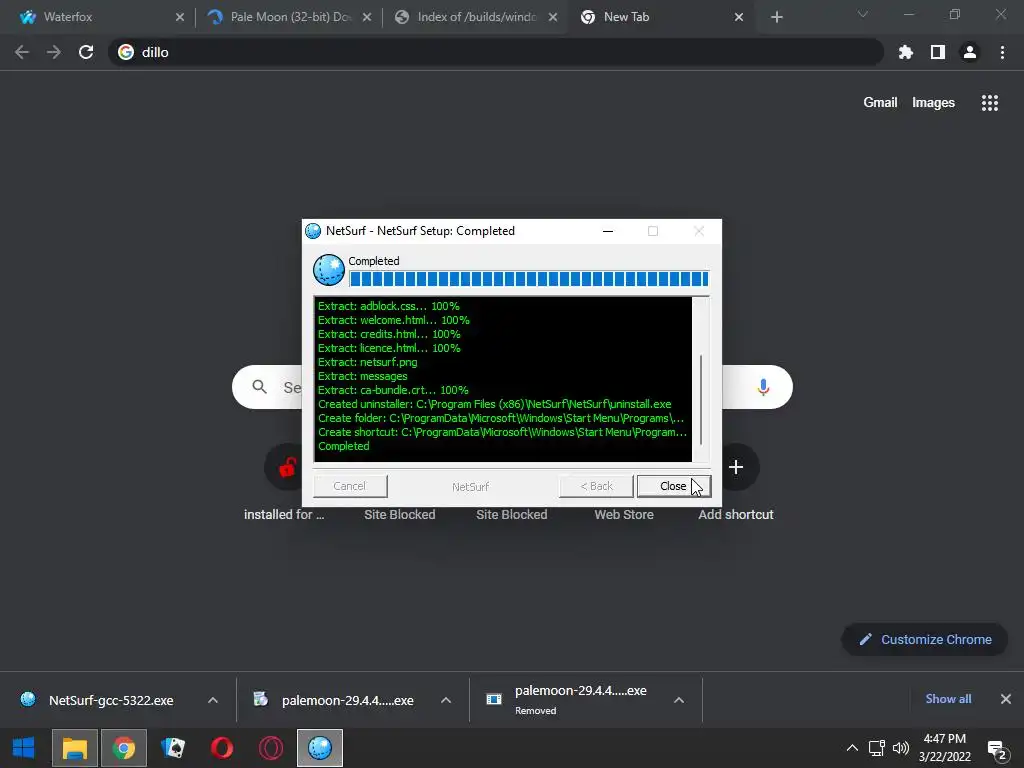Open the volume tray icon
The image size is (1024, 768).
click(901, 748)
